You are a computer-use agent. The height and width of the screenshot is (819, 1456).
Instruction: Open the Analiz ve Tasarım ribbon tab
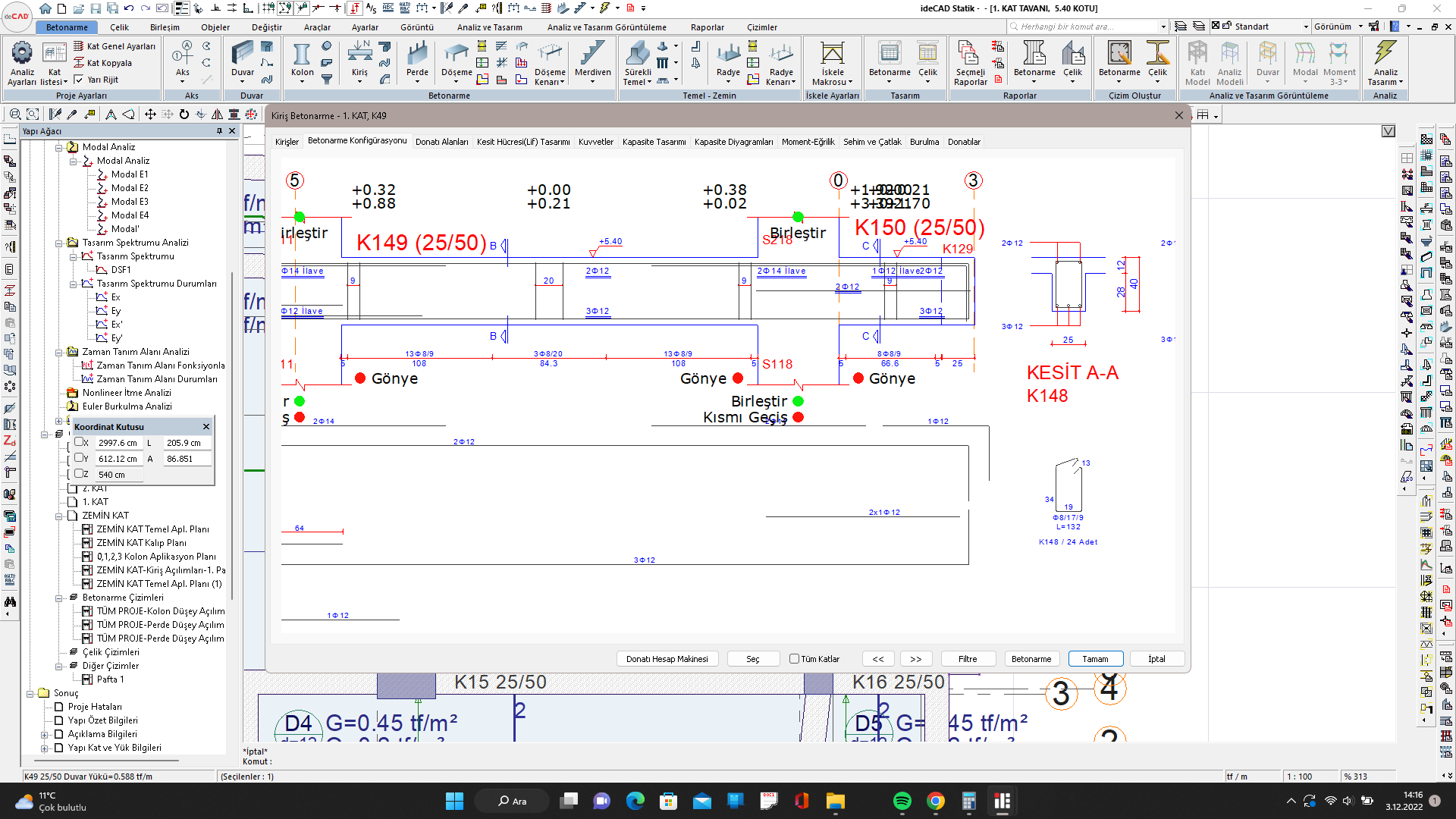coord(489,27)
